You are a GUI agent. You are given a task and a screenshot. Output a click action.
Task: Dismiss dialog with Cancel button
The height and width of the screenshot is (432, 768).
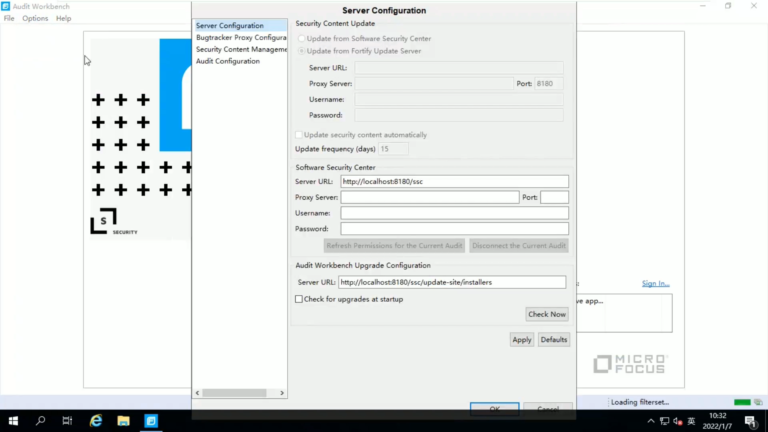[x=548, y=408]
